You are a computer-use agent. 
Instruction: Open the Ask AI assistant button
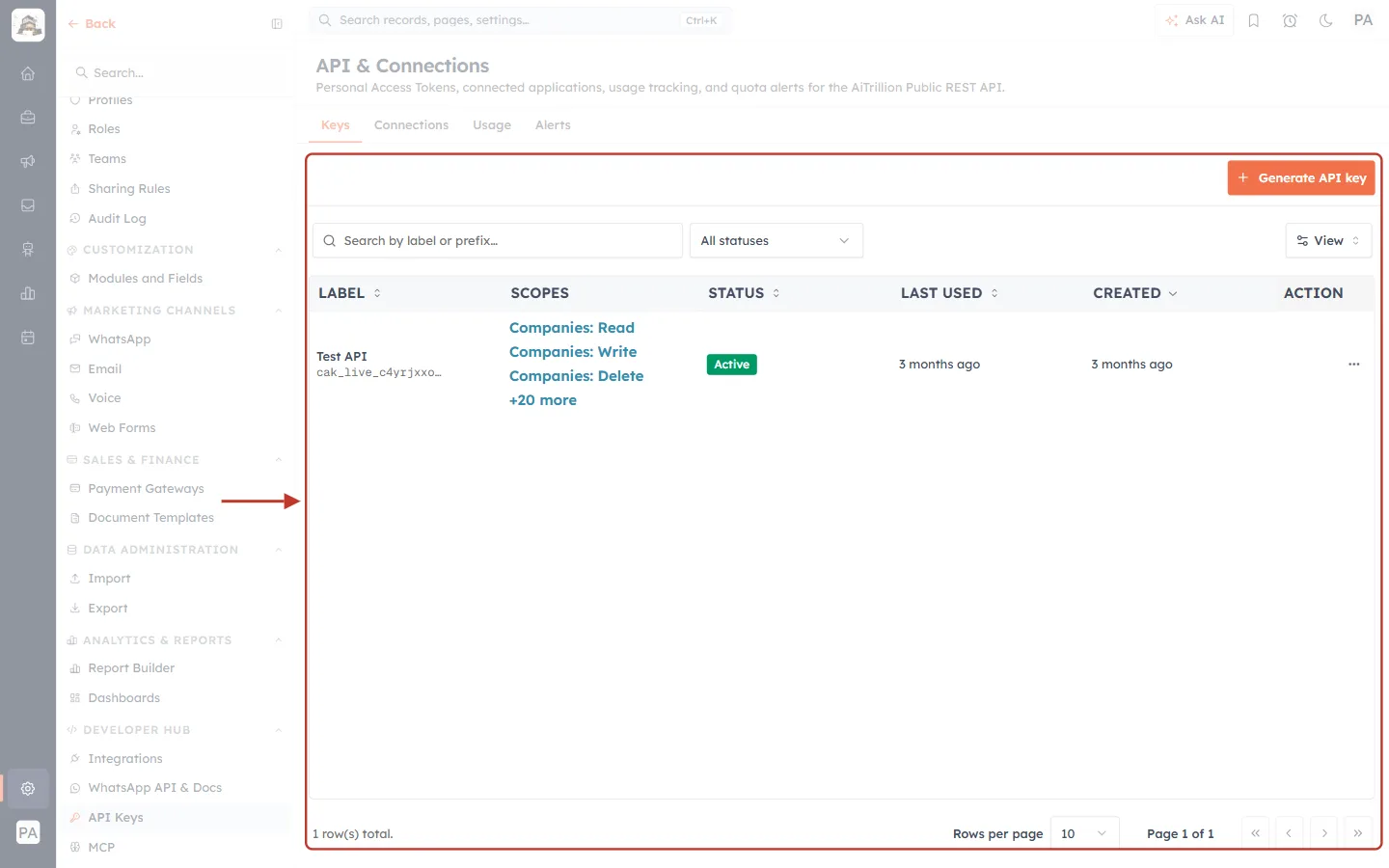tap(1194, 20)
